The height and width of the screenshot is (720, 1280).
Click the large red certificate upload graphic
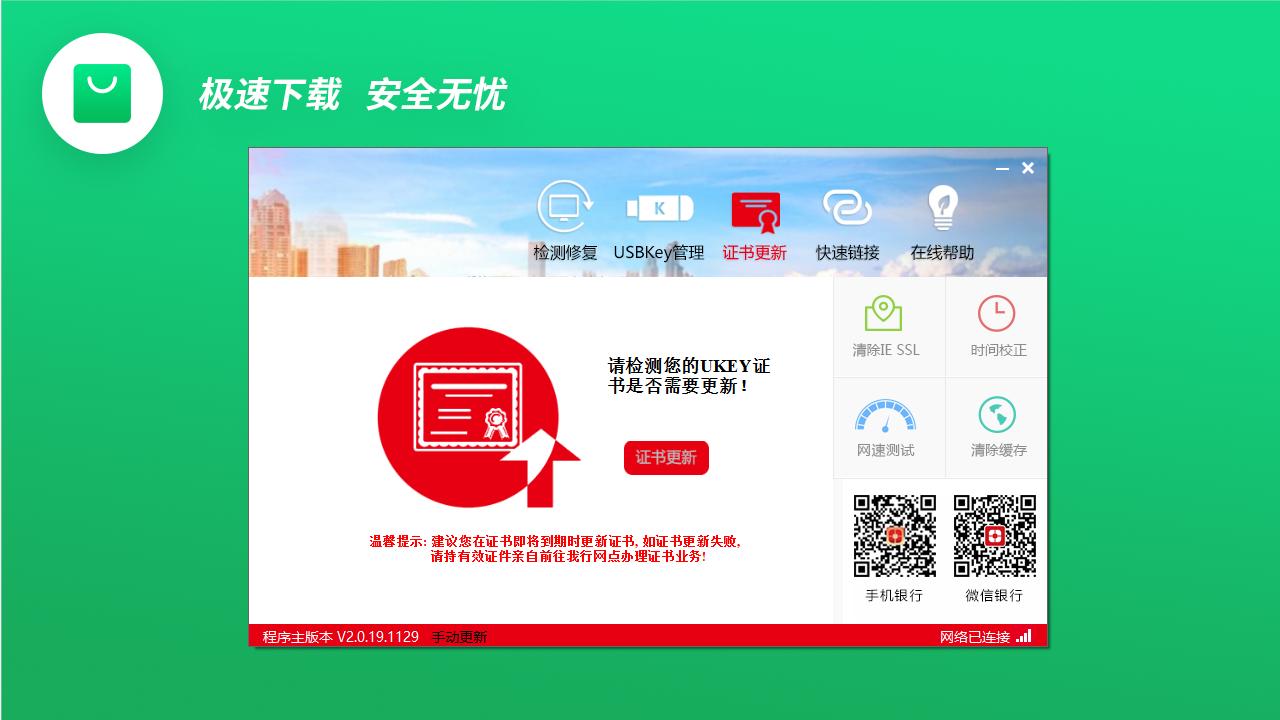[x=468, y=415]
